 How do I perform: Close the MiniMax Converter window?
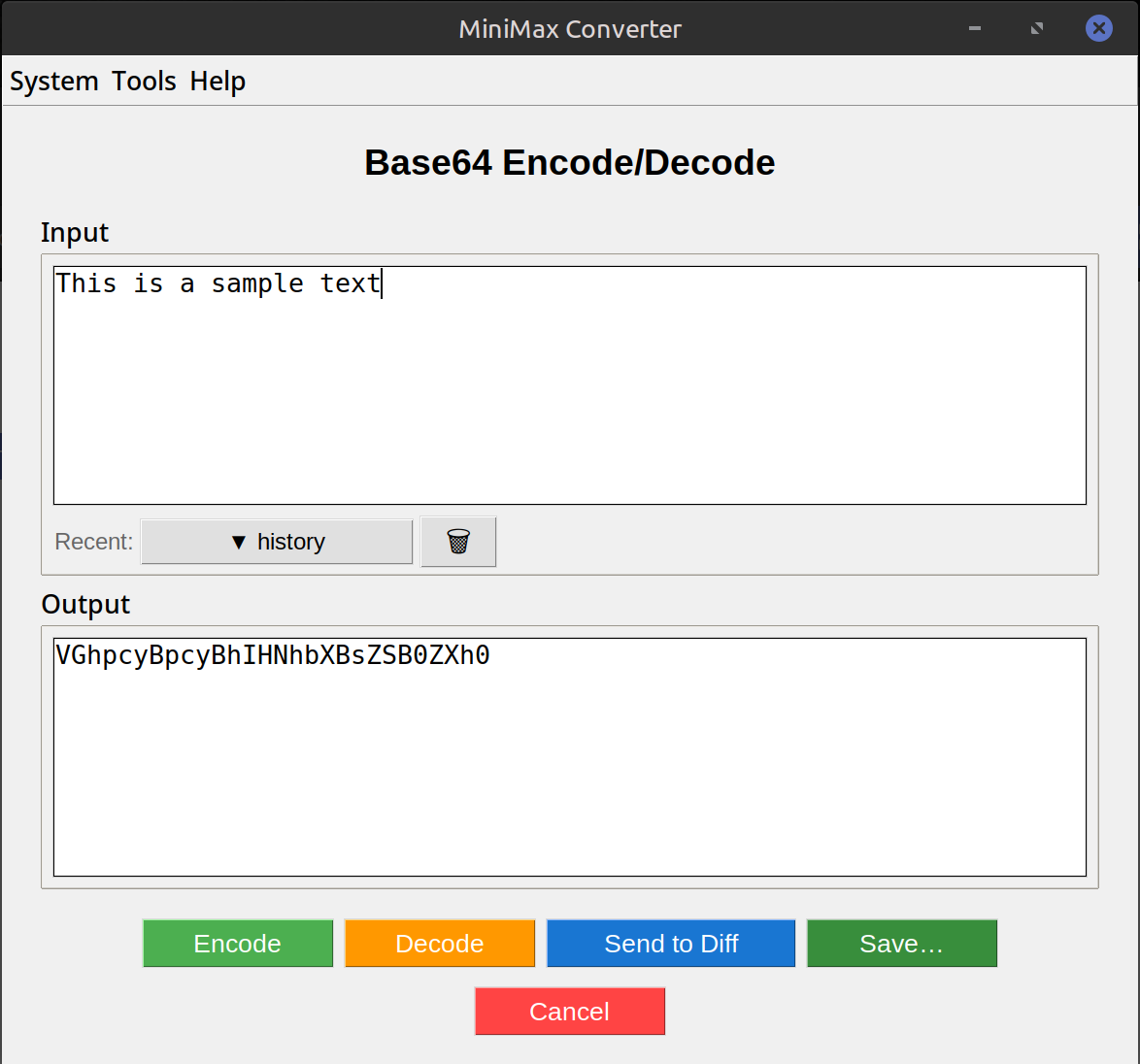tap(1098, 28)
